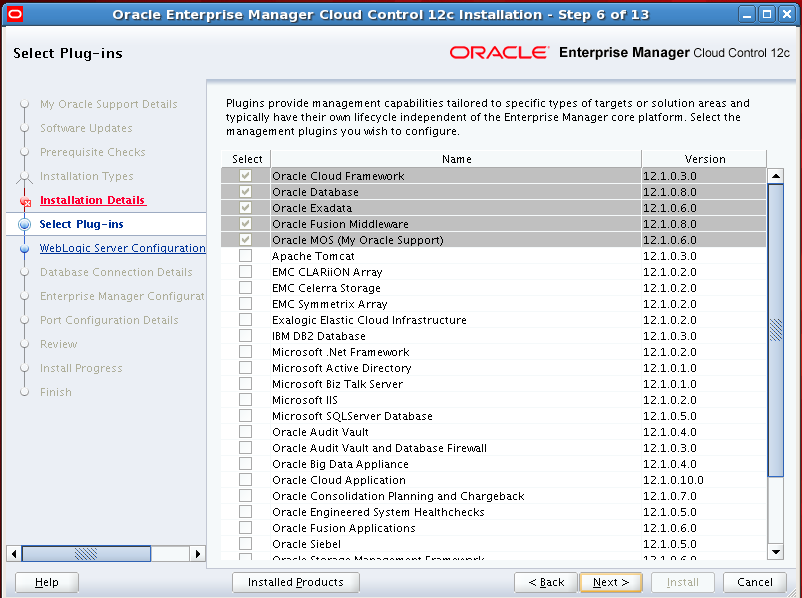Click the Select column header
Viewport: 802px width, 598px height.
pyautogui.click(x=246, y=159)
